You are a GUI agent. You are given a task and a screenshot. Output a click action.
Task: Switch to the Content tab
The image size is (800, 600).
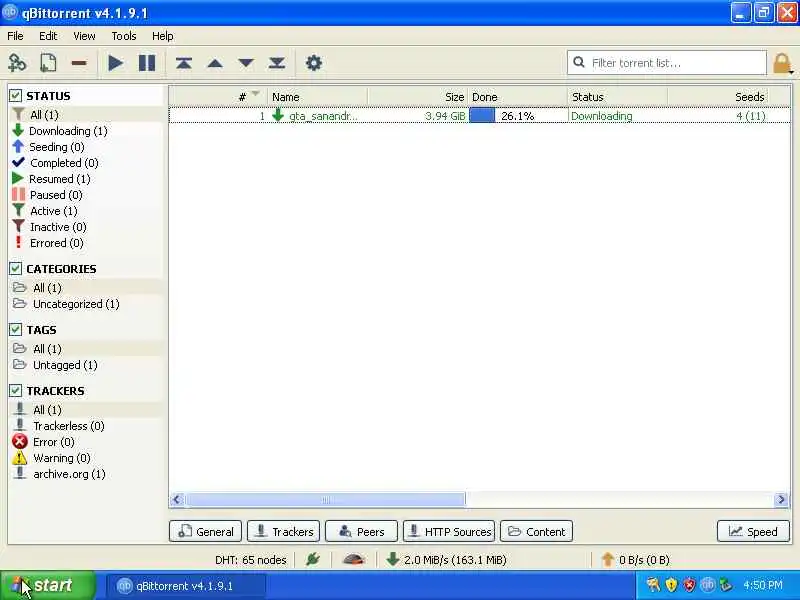click(x=537, y=532)
